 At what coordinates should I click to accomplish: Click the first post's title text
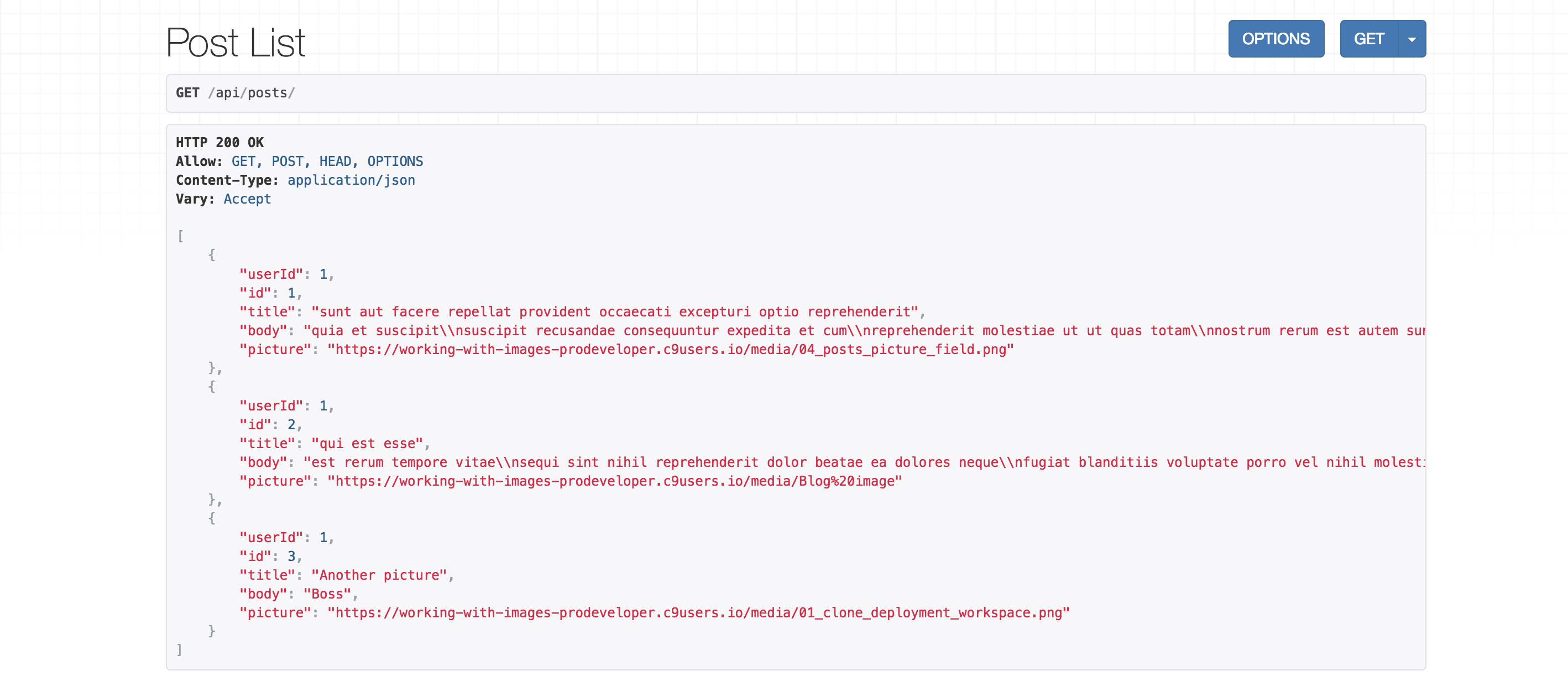tap(615, 312)
